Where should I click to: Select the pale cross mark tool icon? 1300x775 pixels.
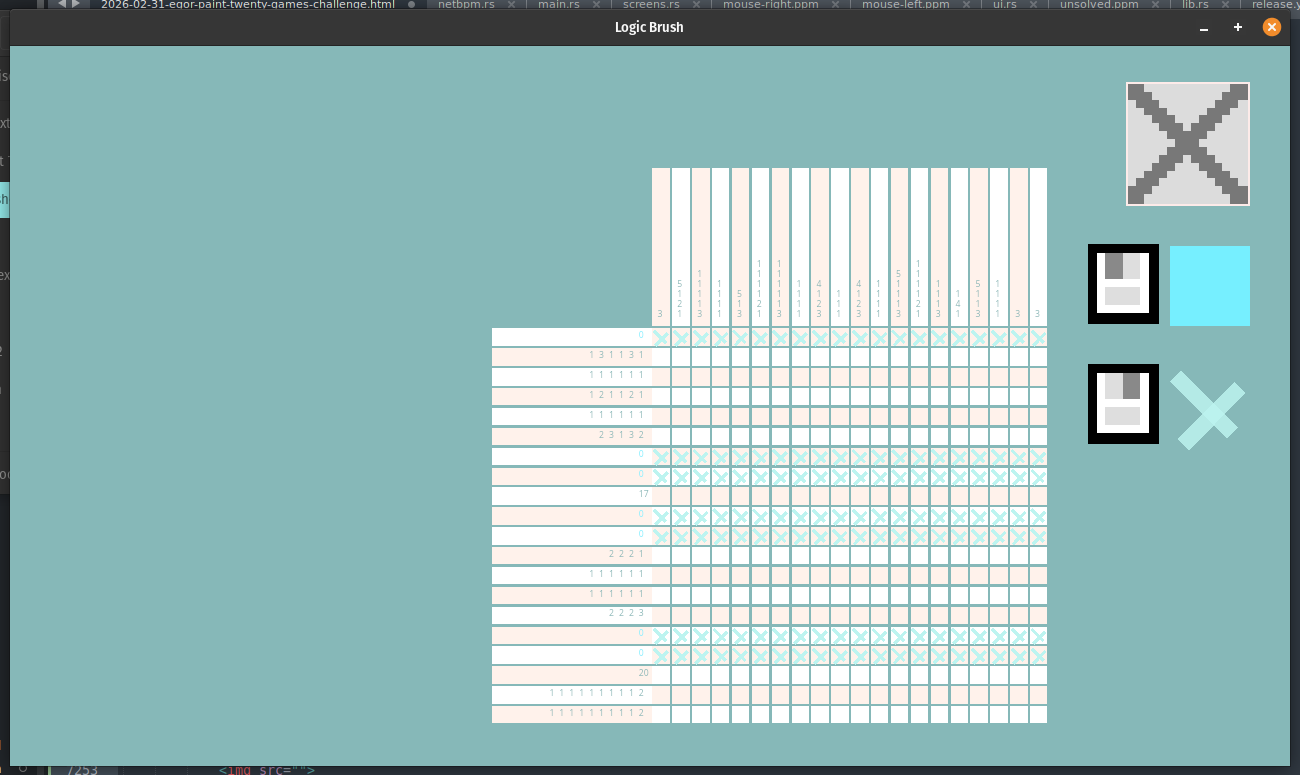point(1208,409)
